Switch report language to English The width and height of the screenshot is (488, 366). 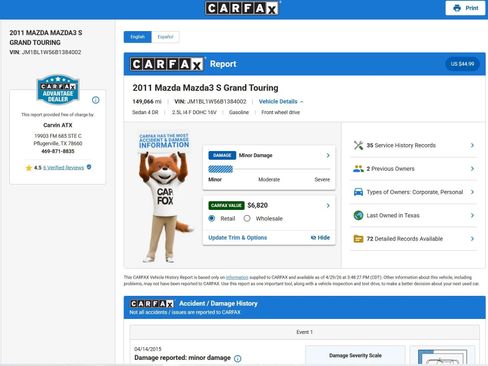click(137, 37)
